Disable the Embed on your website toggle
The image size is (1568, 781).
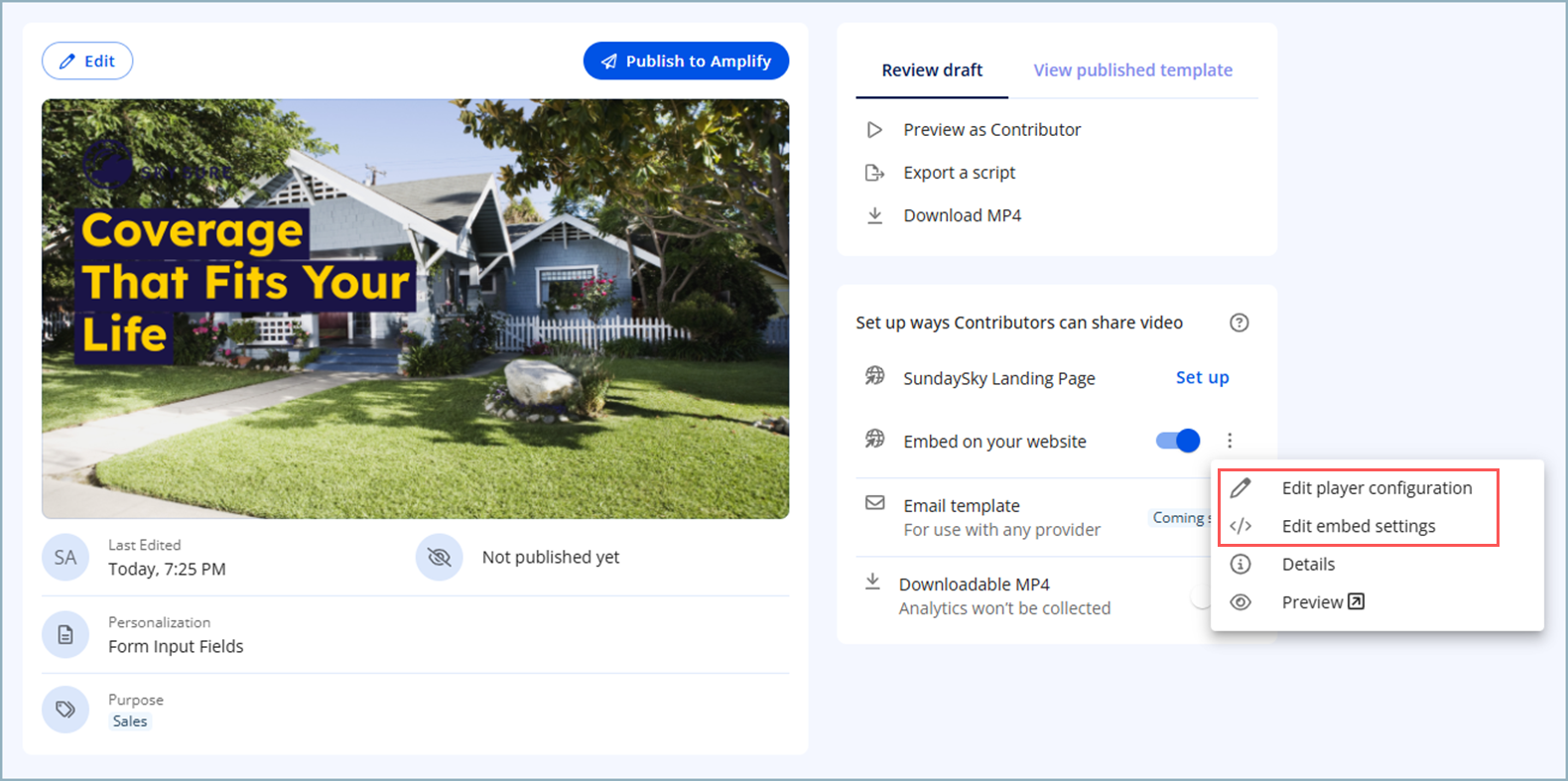[1178, 441]
